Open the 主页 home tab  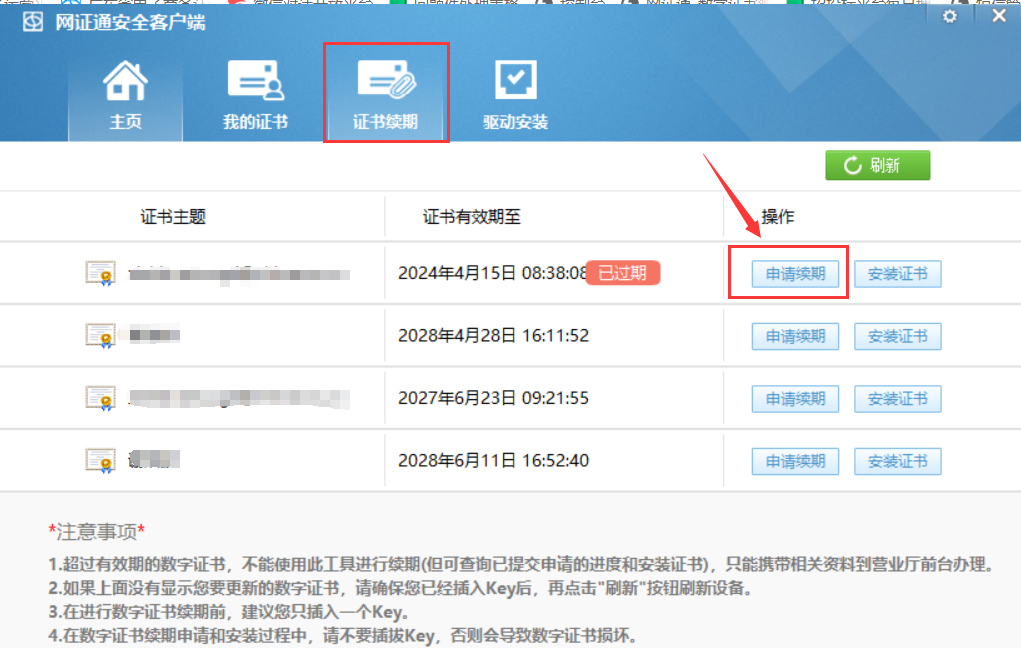click(x=125, y=97)
